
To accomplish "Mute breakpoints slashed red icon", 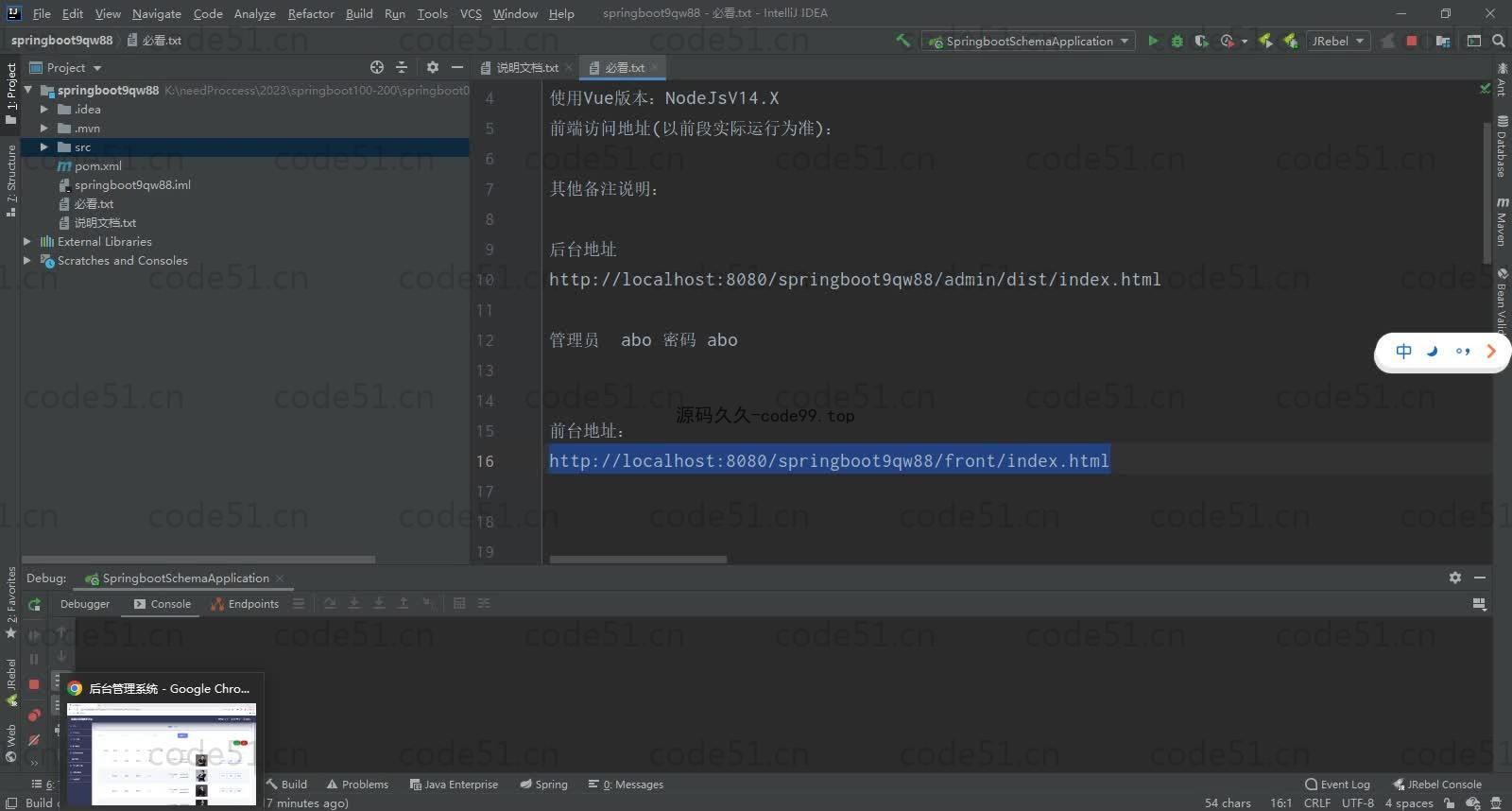I will (35, 739).
